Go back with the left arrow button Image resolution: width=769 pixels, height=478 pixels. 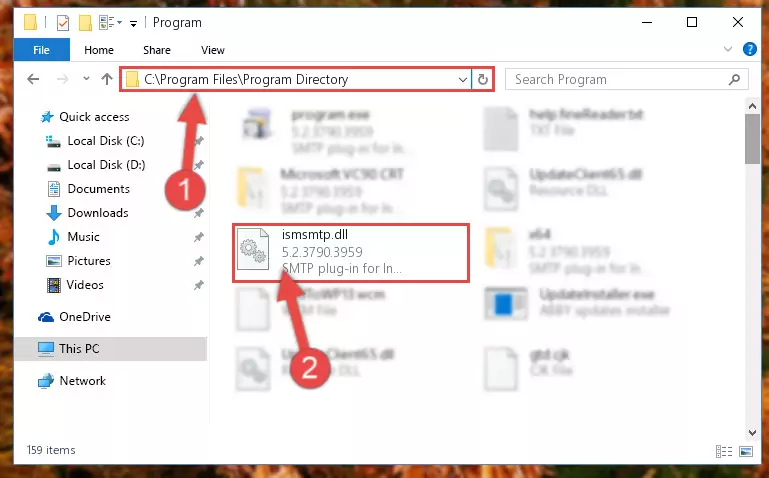pos(33,79)
